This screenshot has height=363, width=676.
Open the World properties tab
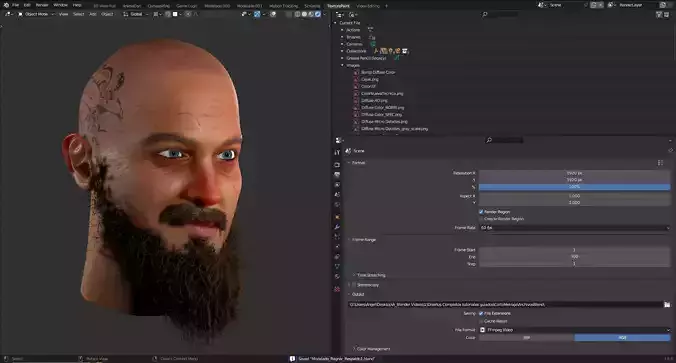point(337,205)
